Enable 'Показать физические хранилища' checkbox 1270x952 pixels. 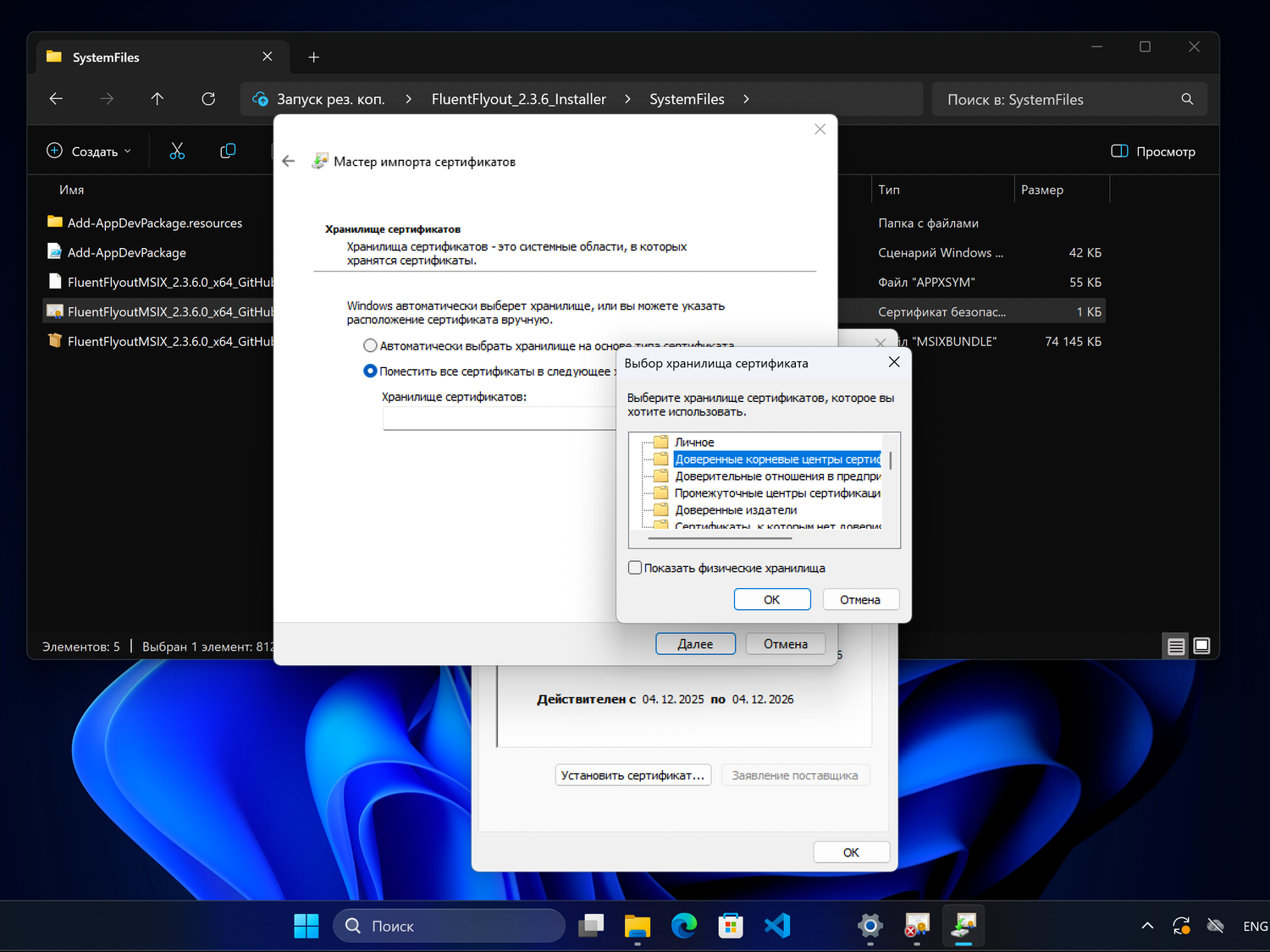click(x=635, y=568)
